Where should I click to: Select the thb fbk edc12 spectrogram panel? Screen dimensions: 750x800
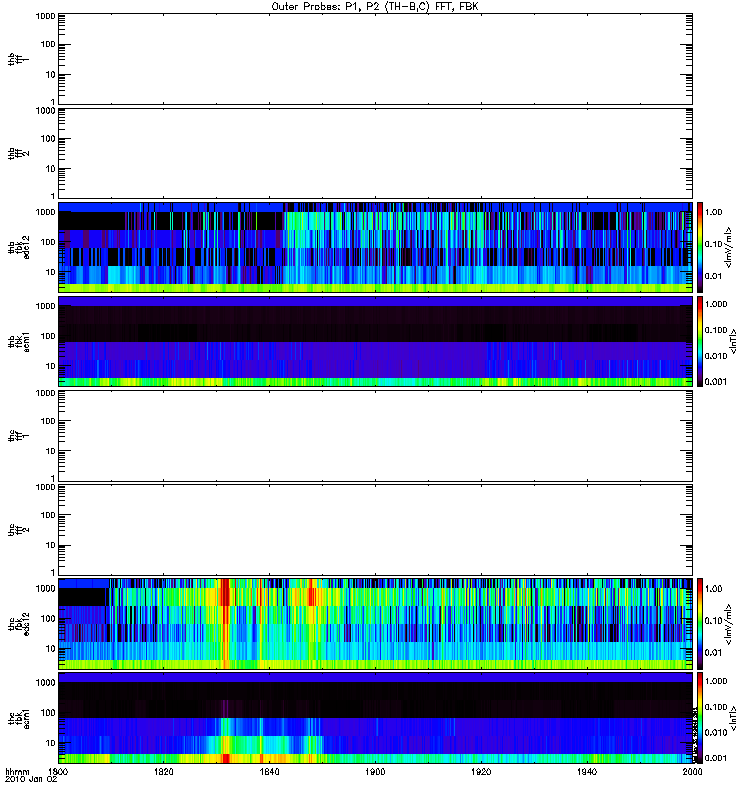pyautogui.click(x=376, y=247)
